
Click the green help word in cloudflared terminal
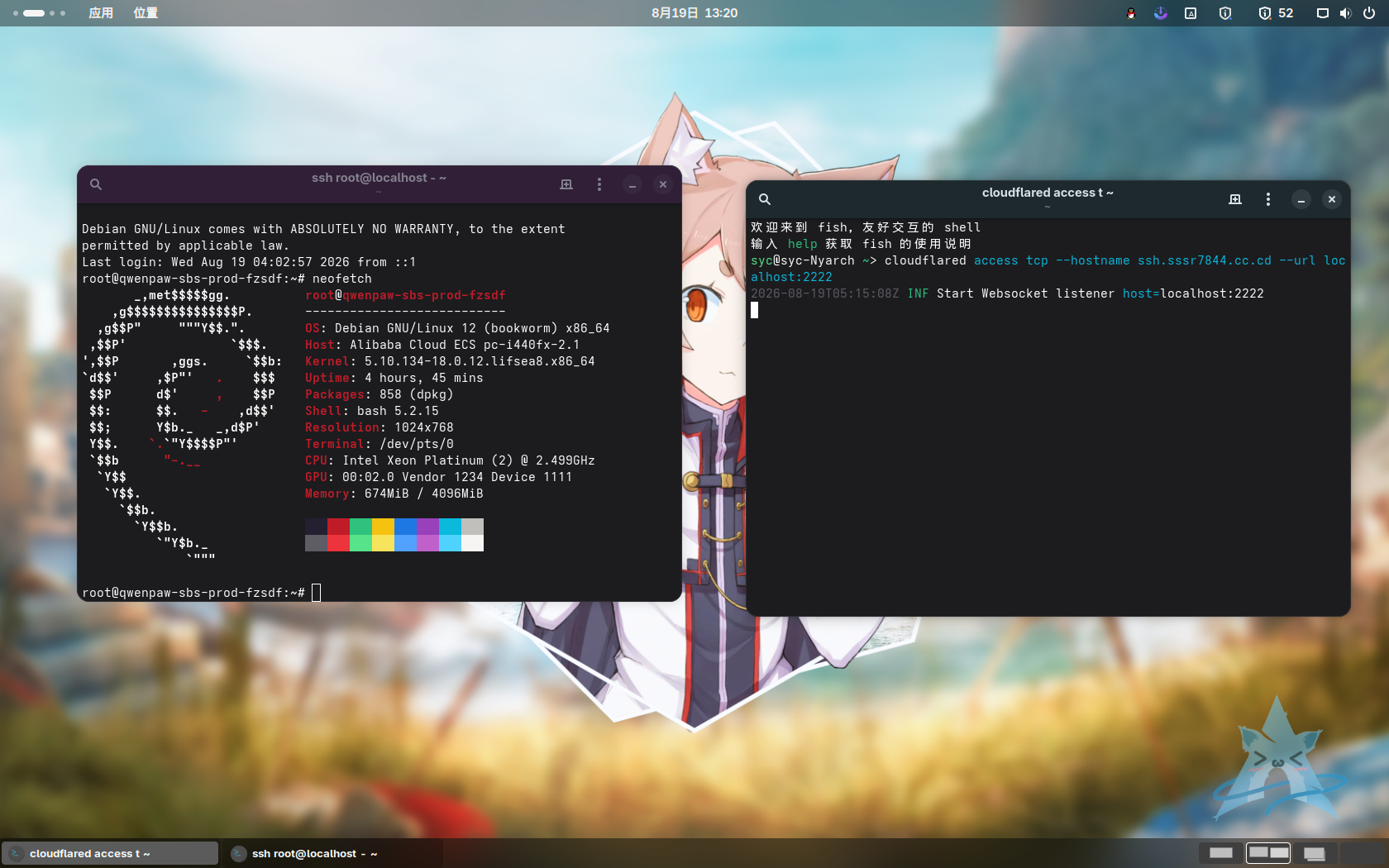[x=802, y=244]
